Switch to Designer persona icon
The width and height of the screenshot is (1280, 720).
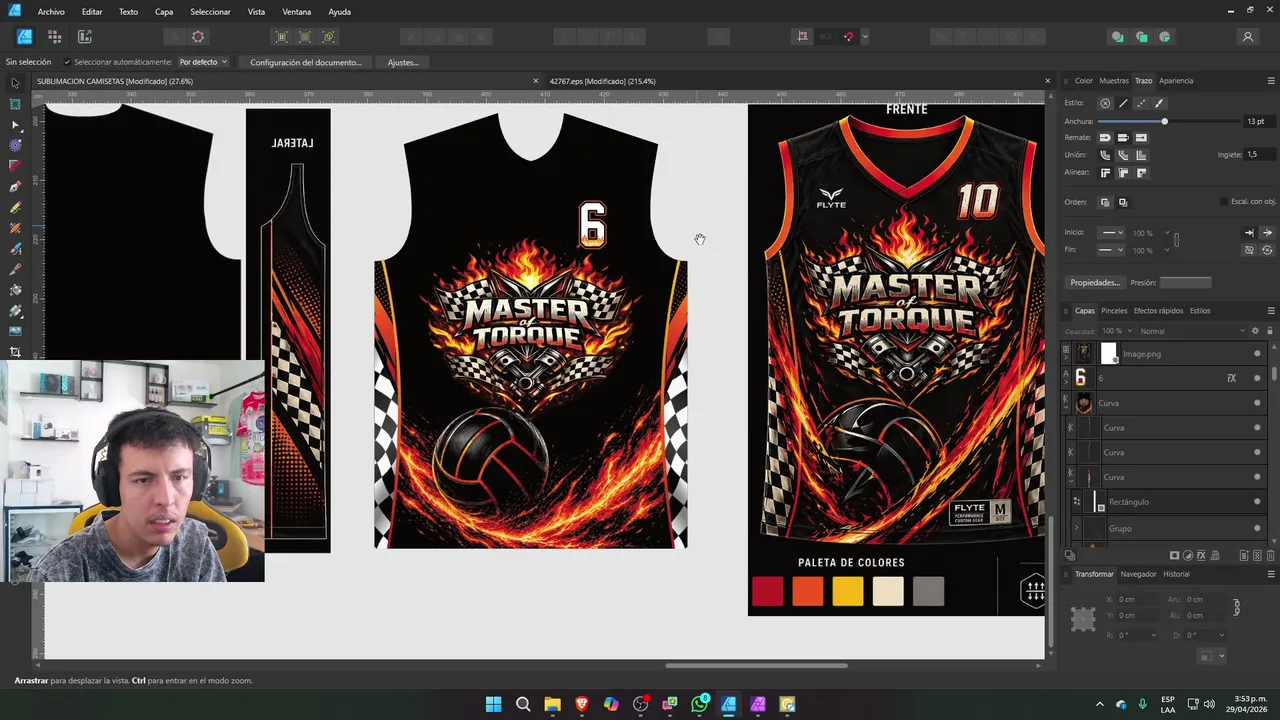tap(24, 37)
